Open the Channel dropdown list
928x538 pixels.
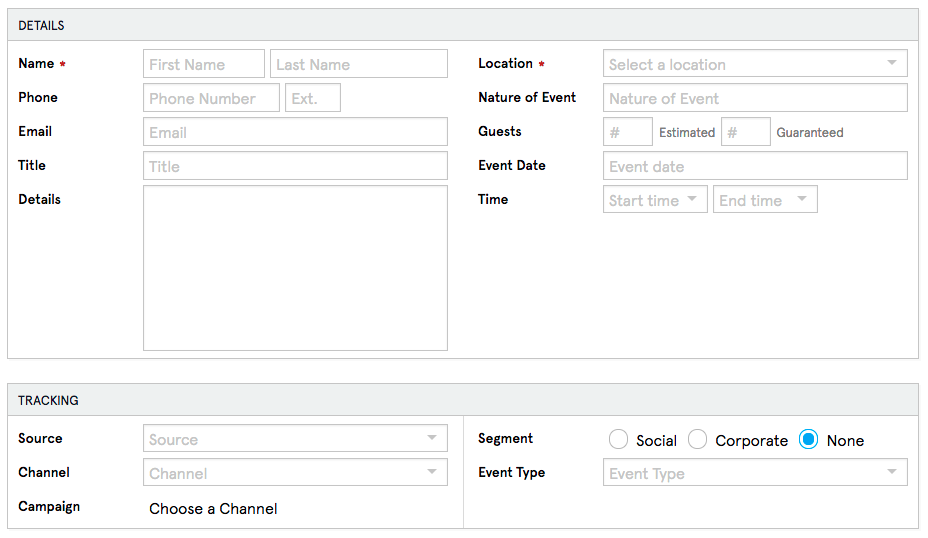(295, 473)
